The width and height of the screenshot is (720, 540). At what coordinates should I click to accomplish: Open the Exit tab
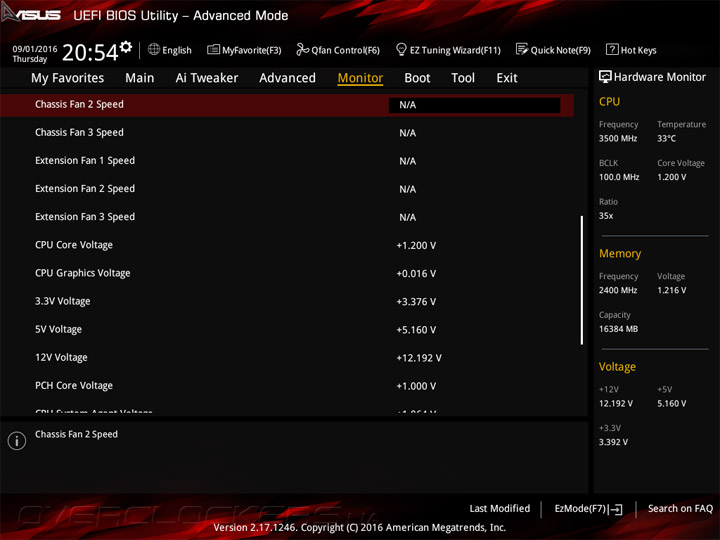pos(507,78)
